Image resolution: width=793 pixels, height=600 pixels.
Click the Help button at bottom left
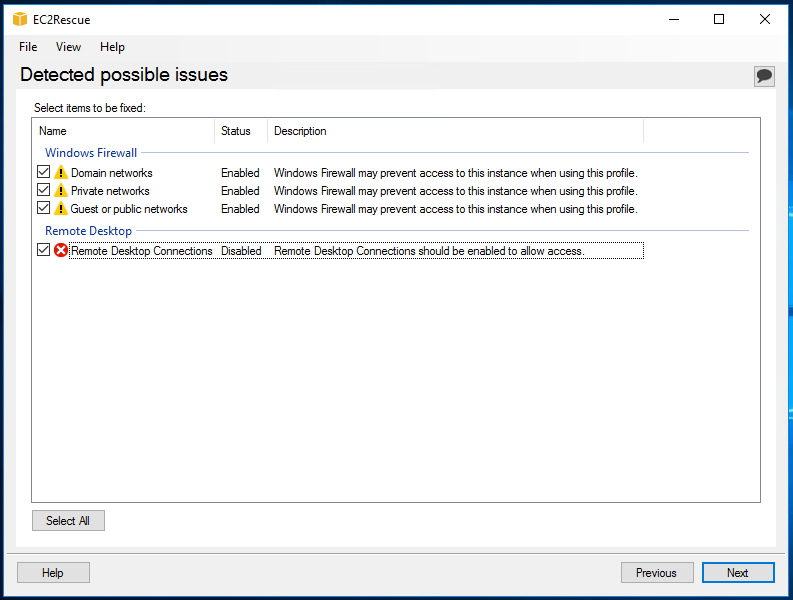point(53,573)
